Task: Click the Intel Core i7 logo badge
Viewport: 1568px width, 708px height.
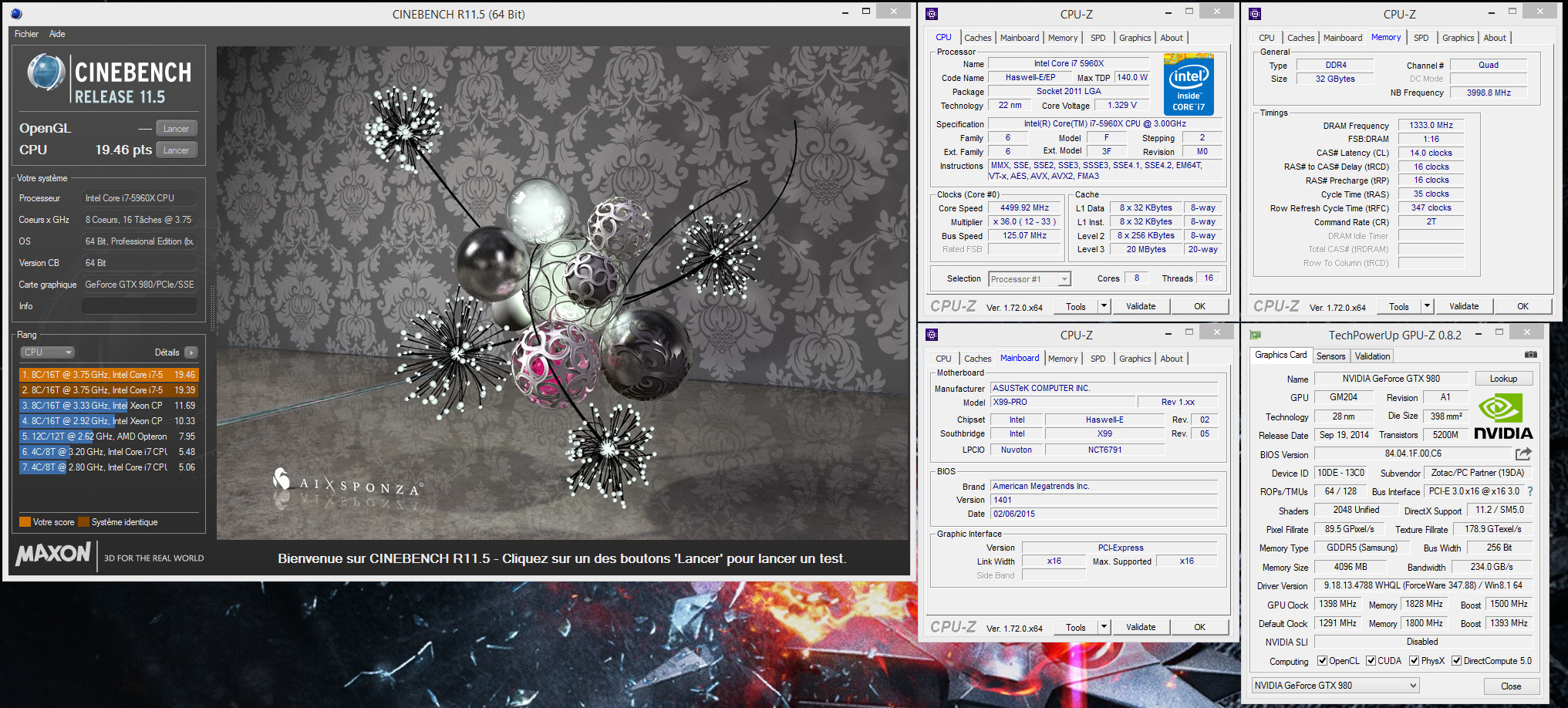Action: [x=1189, y=84]
